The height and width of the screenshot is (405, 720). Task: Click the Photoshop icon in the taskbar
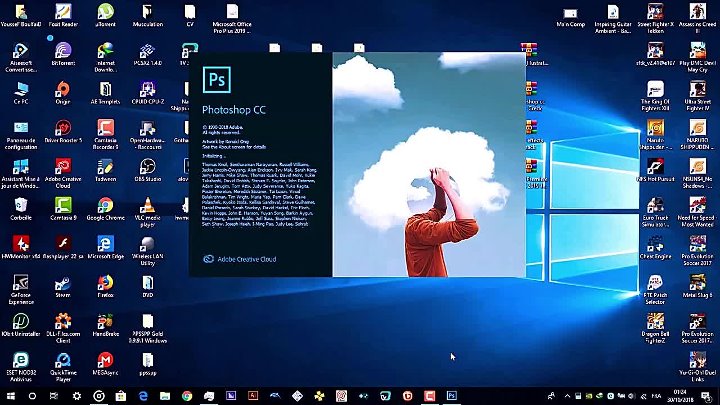452,396
